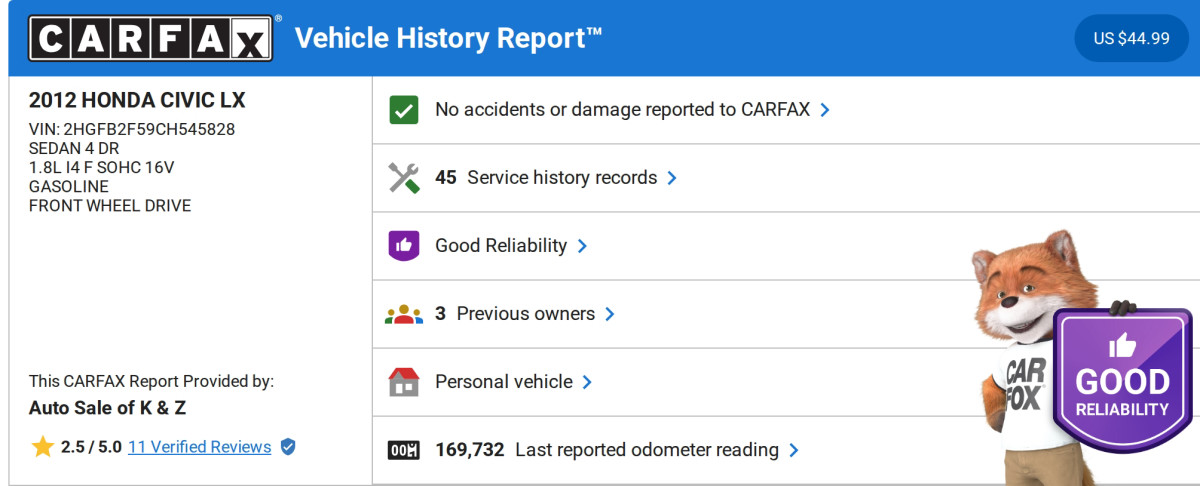This screenshot has width=1200, height=486.
Task: Click the three-people previous owners icon
Action: point(403,314)
